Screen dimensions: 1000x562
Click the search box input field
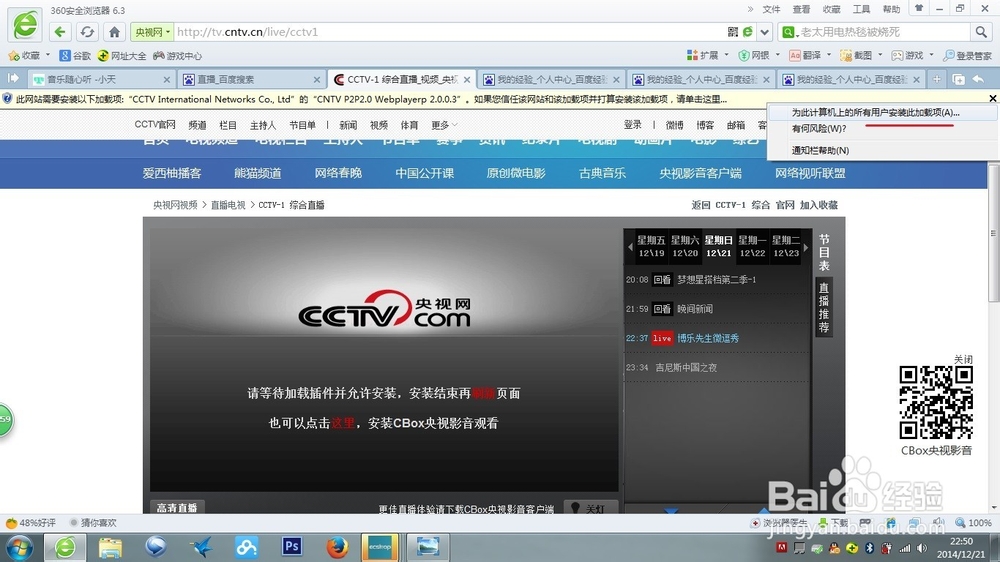pyautogui.click(x=884, y=32)
